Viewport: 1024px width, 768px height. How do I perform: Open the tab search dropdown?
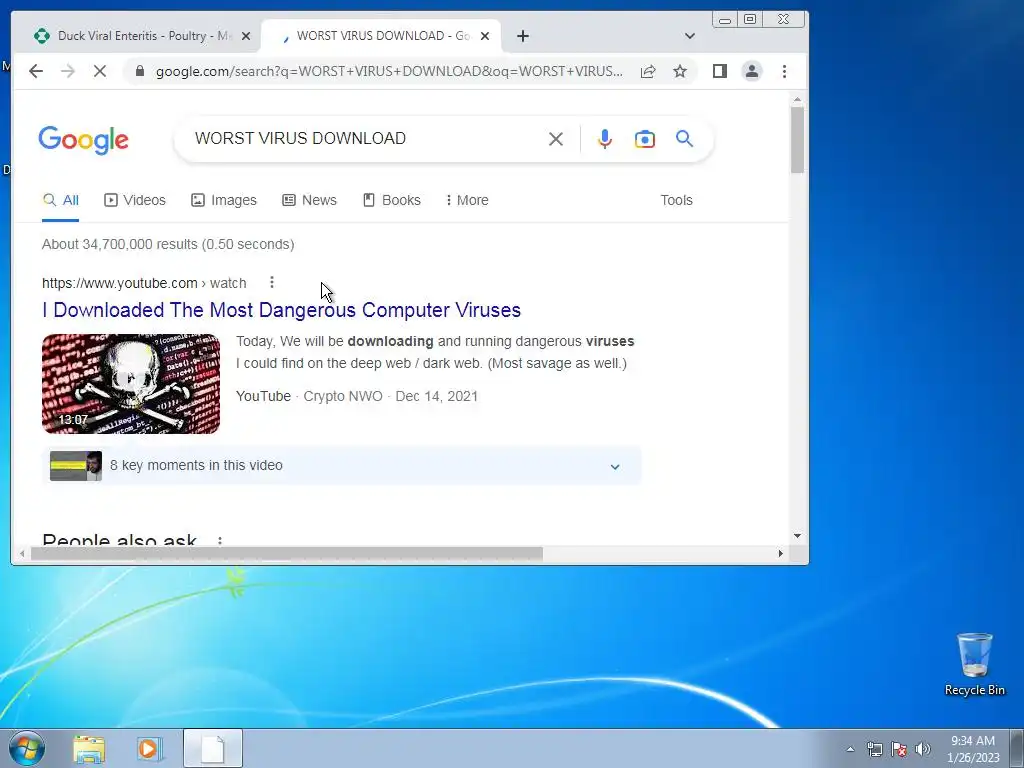(690, 36)
